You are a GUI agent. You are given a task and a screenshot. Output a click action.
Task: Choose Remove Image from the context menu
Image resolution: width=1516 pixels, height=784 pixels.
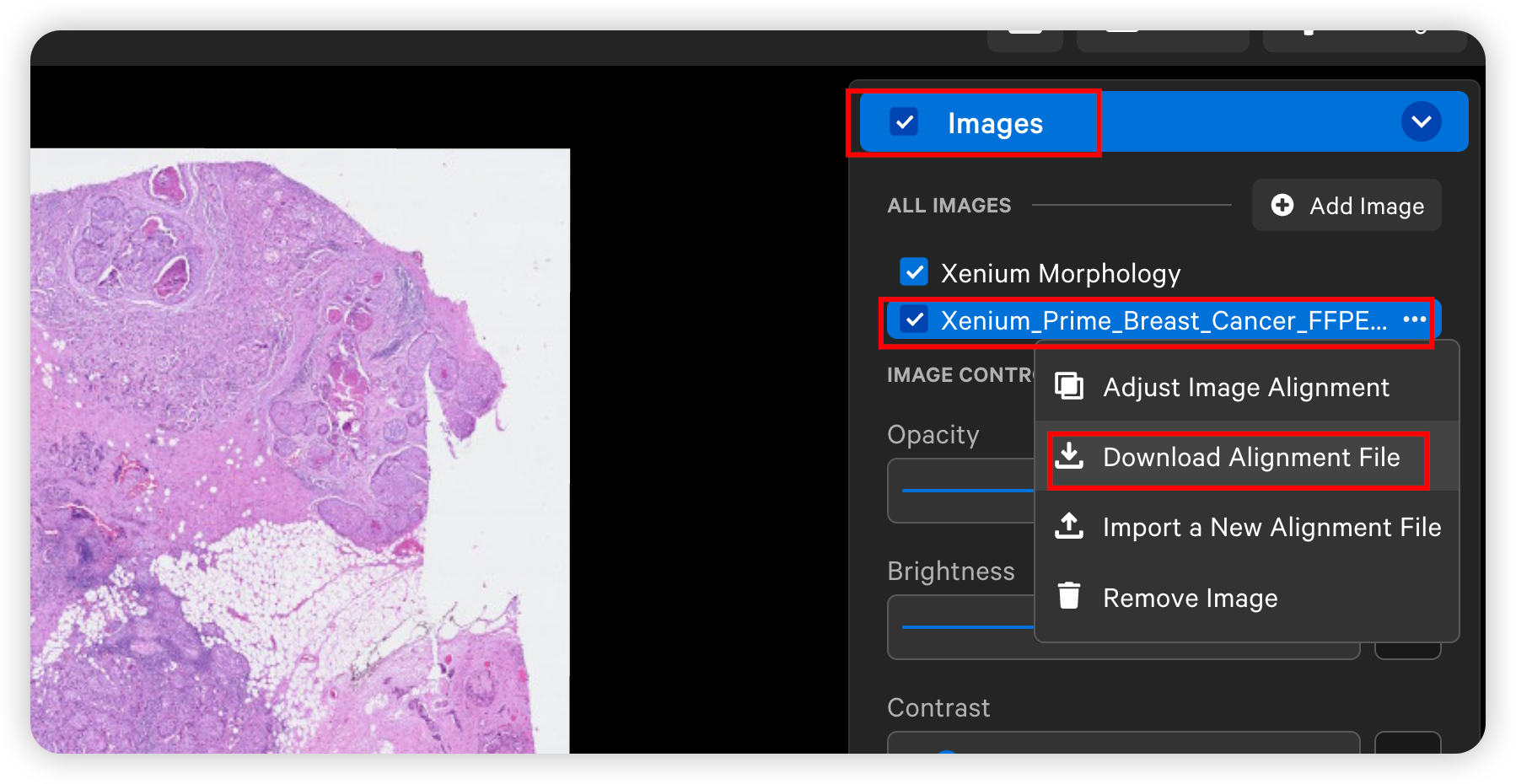1190,596
